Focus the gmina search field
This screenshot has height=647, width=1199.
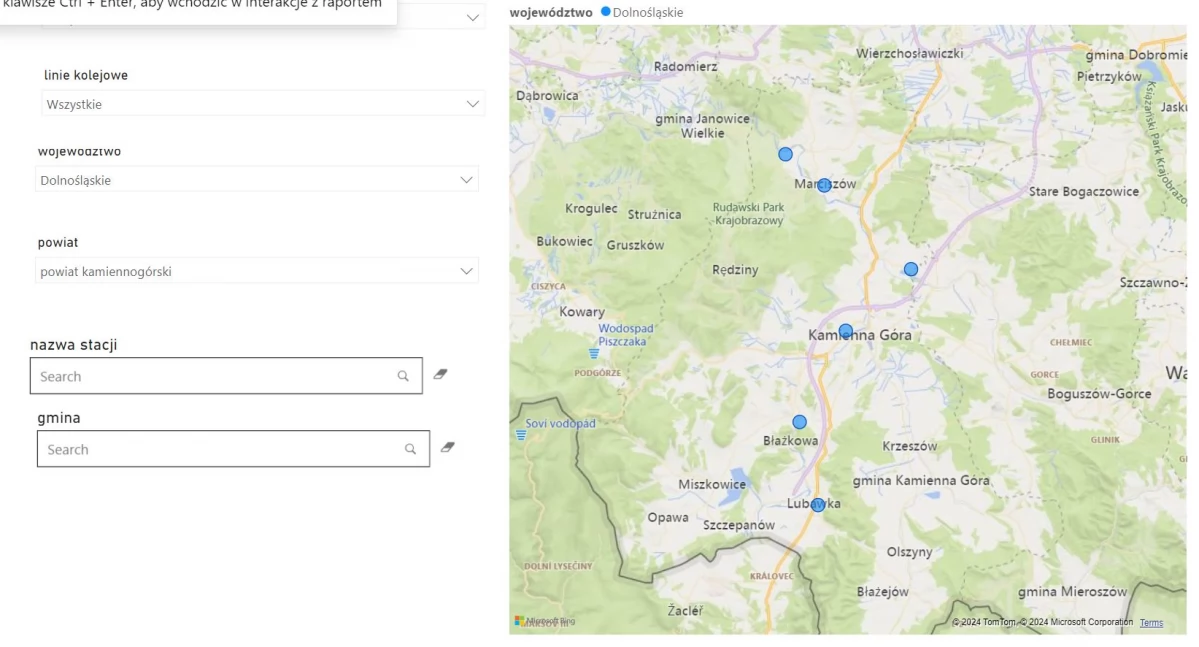[x=233, y=449]
